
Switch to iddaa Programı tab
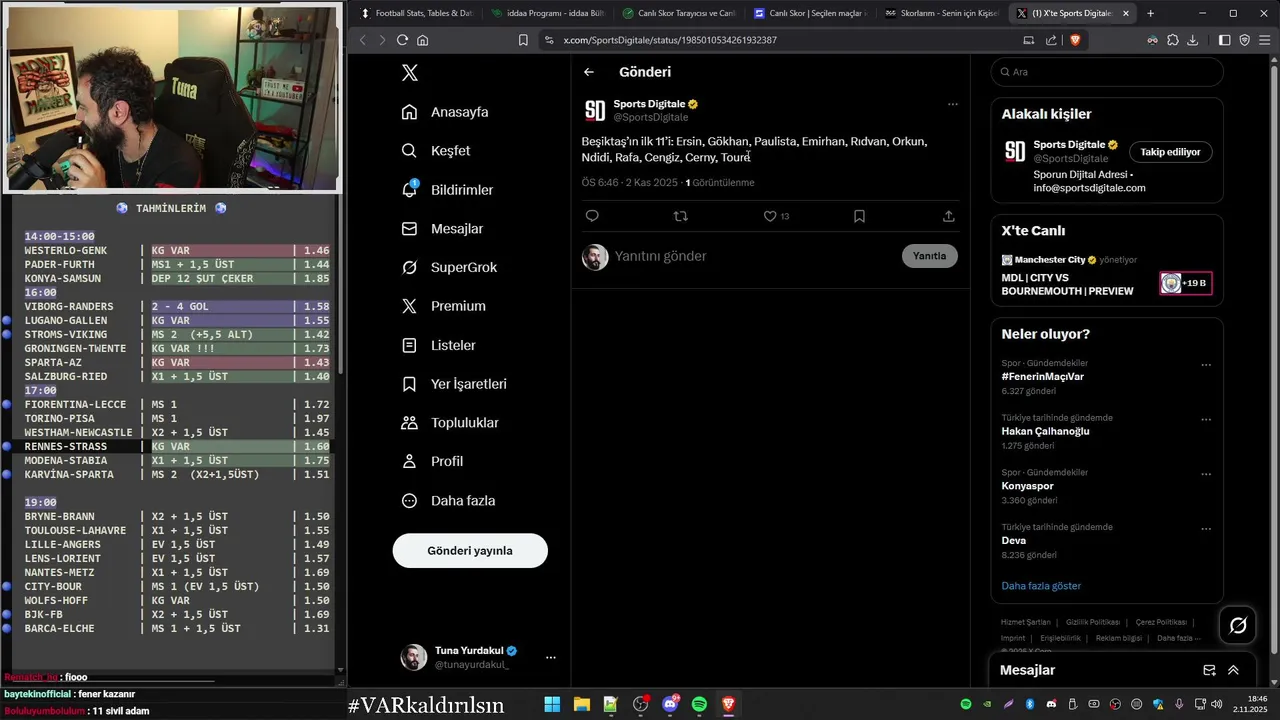tap(547, 13)
